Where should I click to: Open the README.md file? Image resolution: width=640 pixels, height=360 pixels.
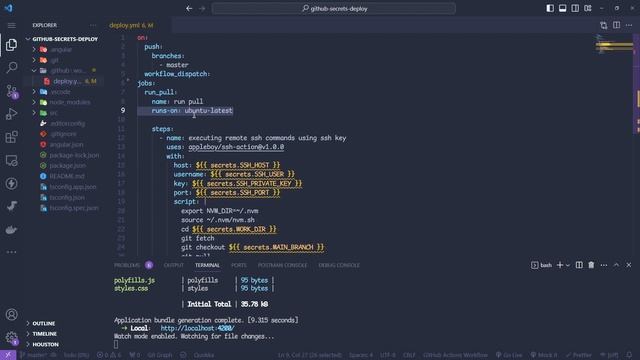coord(67,177)
